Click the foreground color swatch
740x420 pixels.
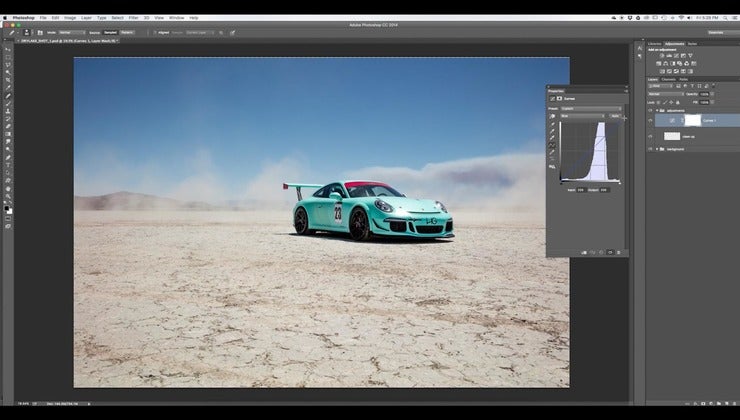(x=7, y=208)
